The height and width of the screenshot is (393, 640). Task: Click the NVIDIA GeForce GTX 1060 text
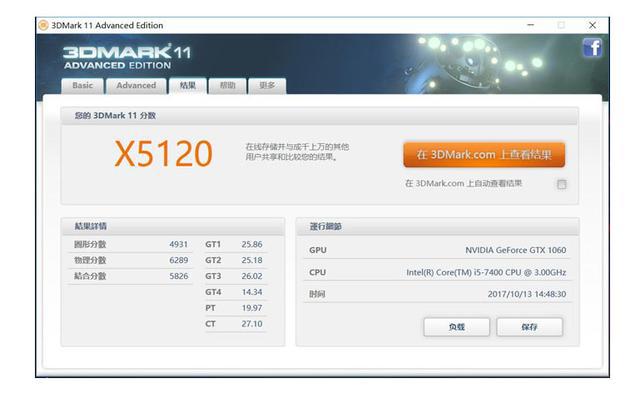pyautogui.click(x=516, y=250)
